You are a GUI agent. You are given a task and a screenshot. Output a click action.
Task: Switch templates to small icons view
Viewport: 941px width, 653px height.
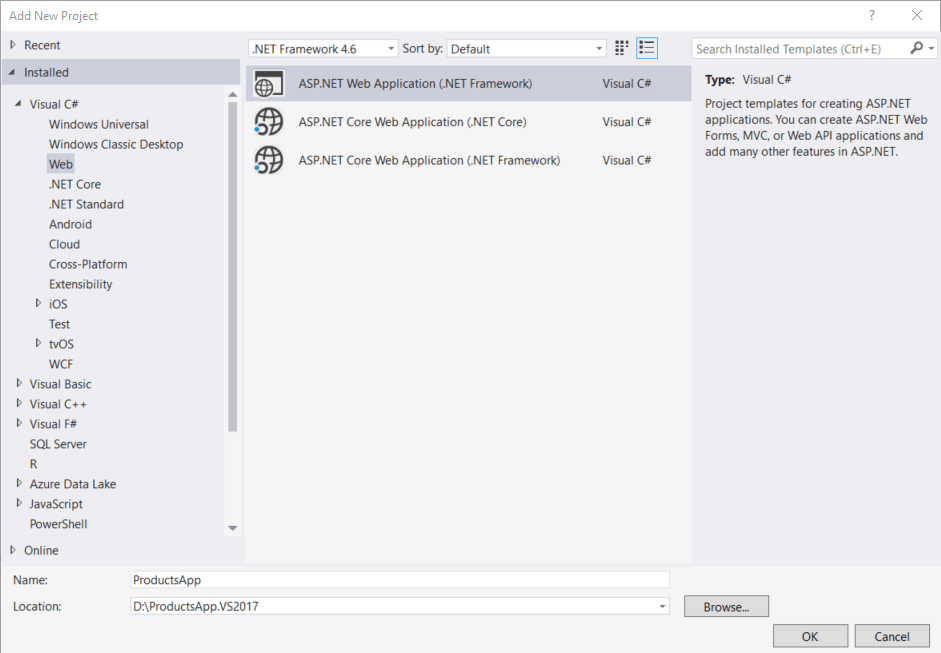tap(646, 47)
